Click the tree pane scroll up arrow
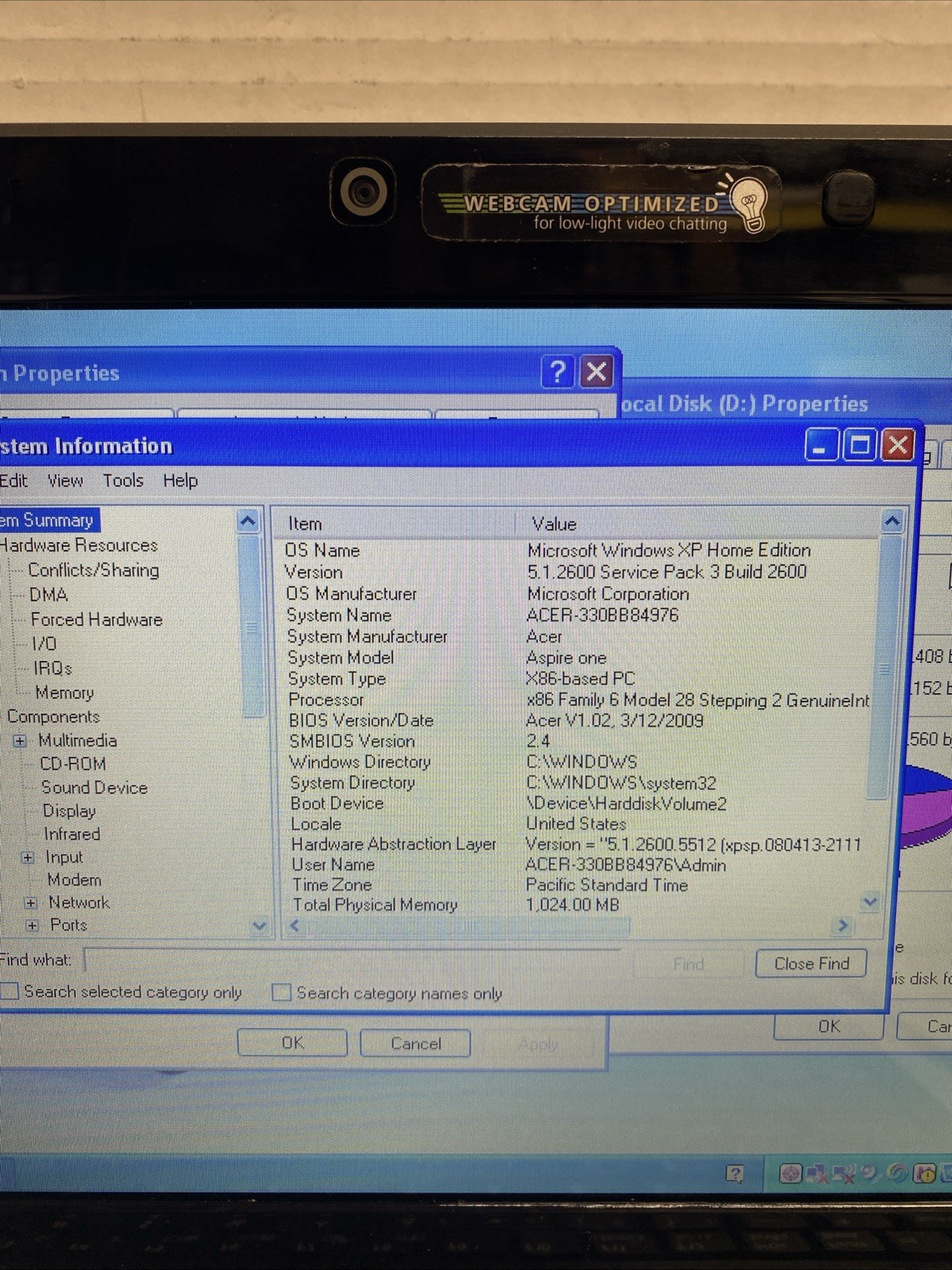Image resolution: width=952 pixels, height=1270 pixels. (249, 521)
